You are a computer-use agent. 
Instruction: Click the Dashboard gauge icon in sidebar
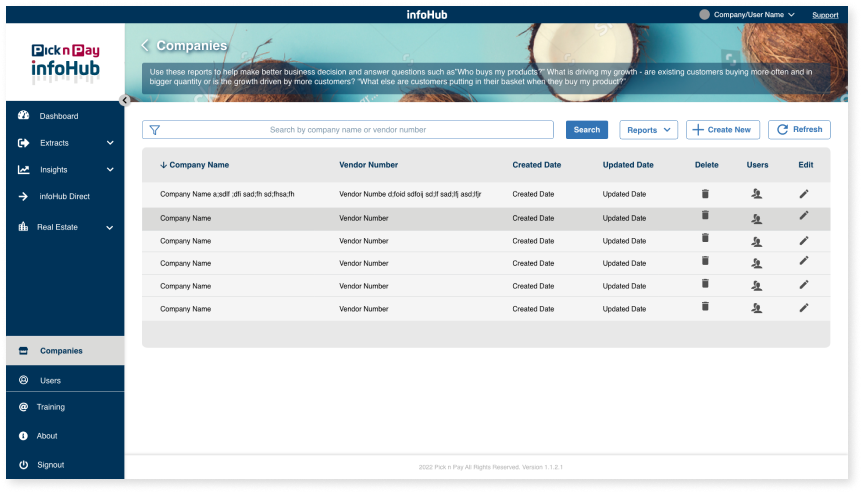23,115
